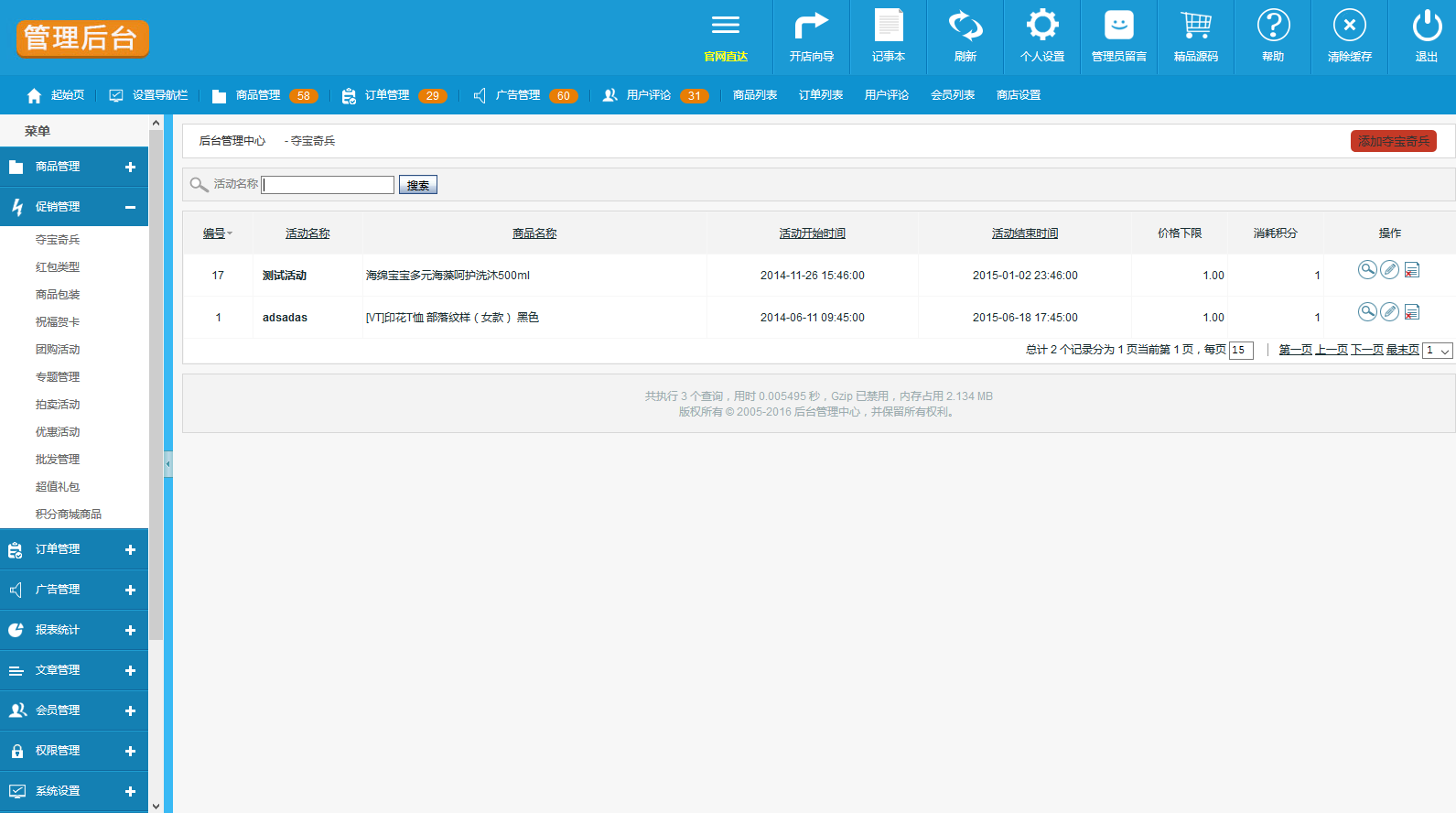Focus the 活动名称 search input field
This screenshot has width=1456, height=813.
tap(329, 185)
